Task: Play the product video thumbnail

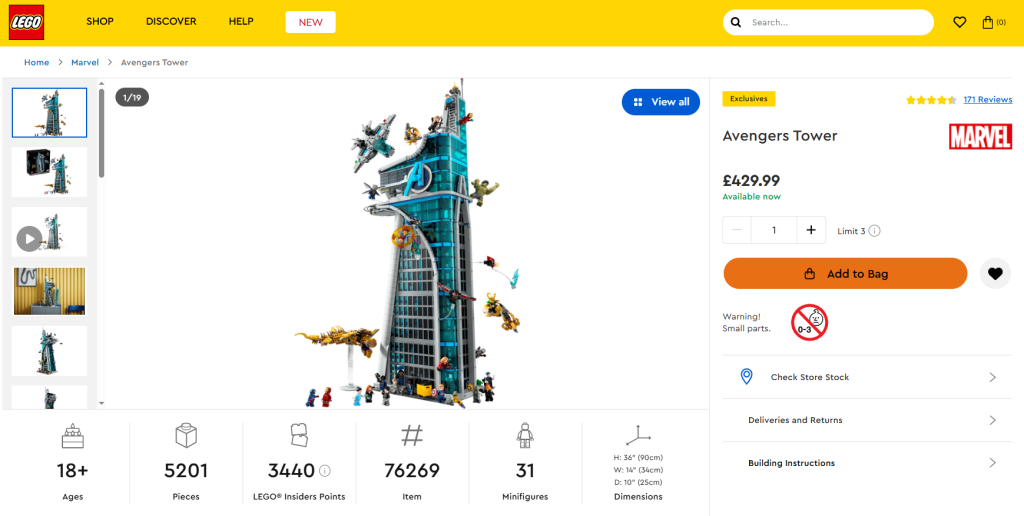Action: (29, 238)
